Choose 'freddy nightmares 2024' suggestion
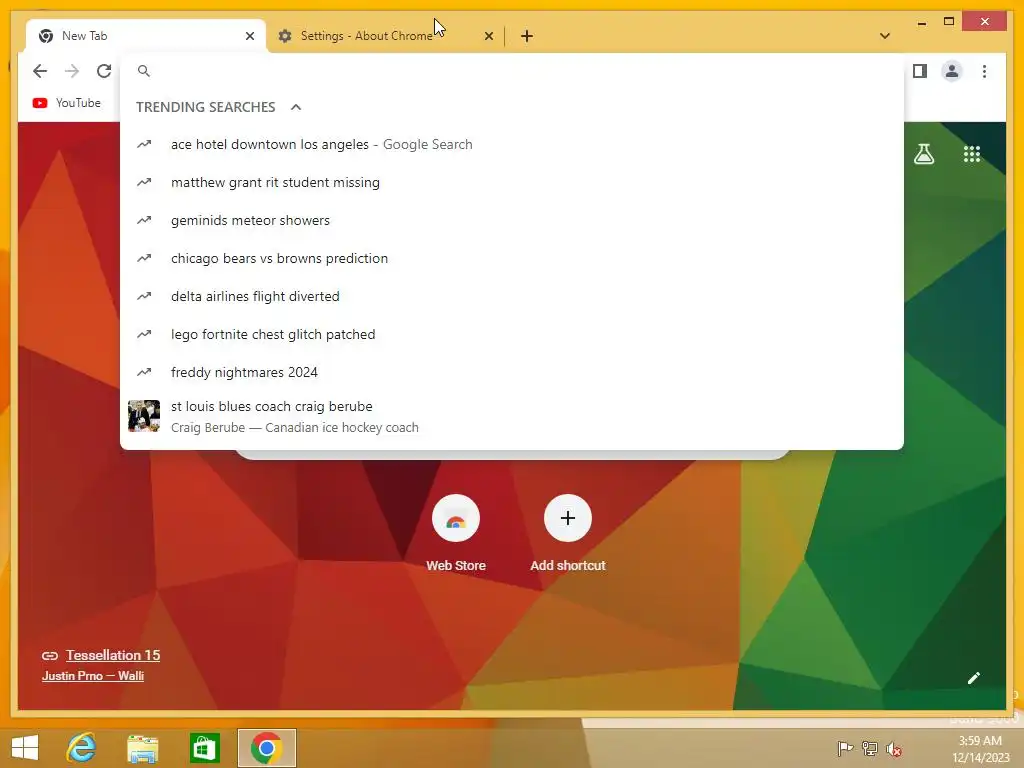This screenshot has height=768, width=1024. (x=512, y=372)
